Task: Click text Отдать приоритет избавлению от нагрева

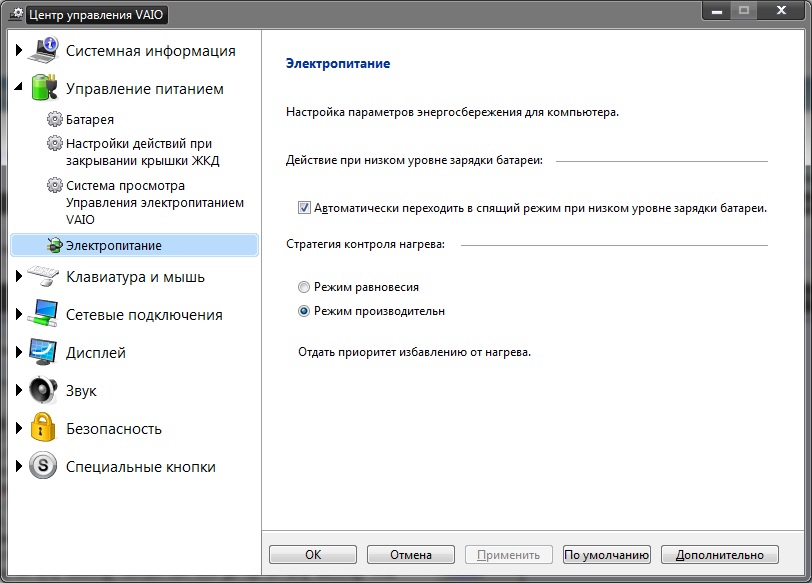Action: 414,352
